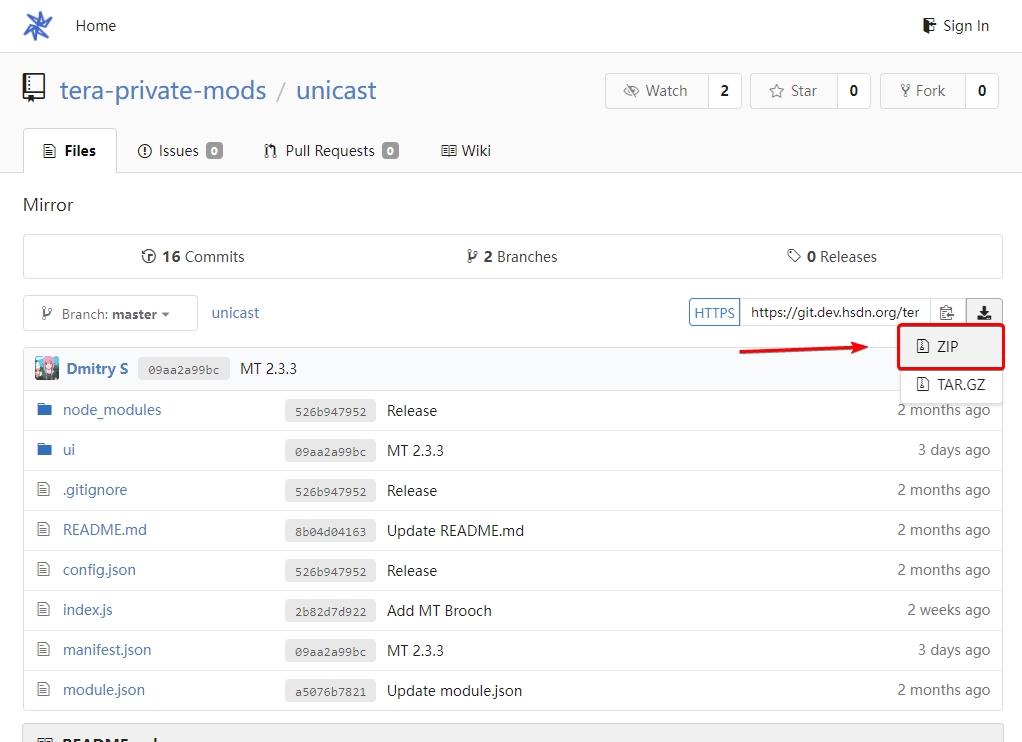Select TAR.GZ download option
Screen dimensions: 1022x742
tap(950, 384)
